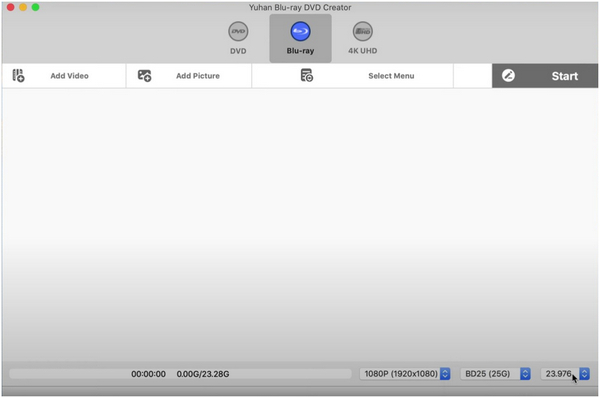Click the Add Video button text
The width and height of the screenshot is (600, 398).
click(x=69, y=76)
